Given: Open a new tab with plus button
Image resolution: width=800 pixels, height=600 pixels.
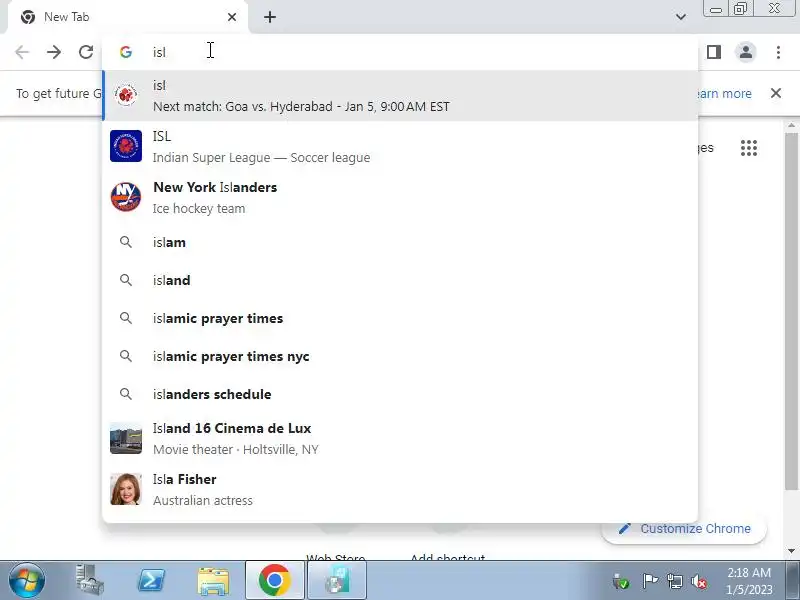Looking at the screenshot, I should [x=270, y=17].
